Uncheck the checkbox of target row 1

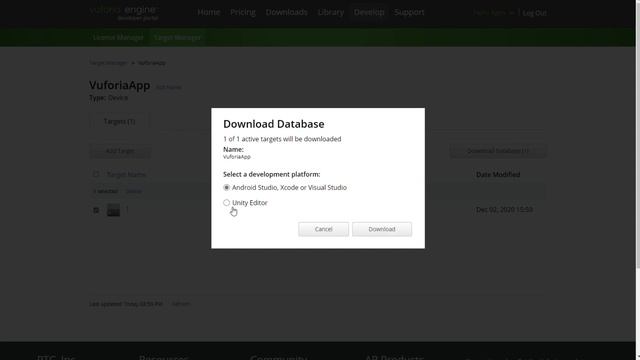click(96, 210)
